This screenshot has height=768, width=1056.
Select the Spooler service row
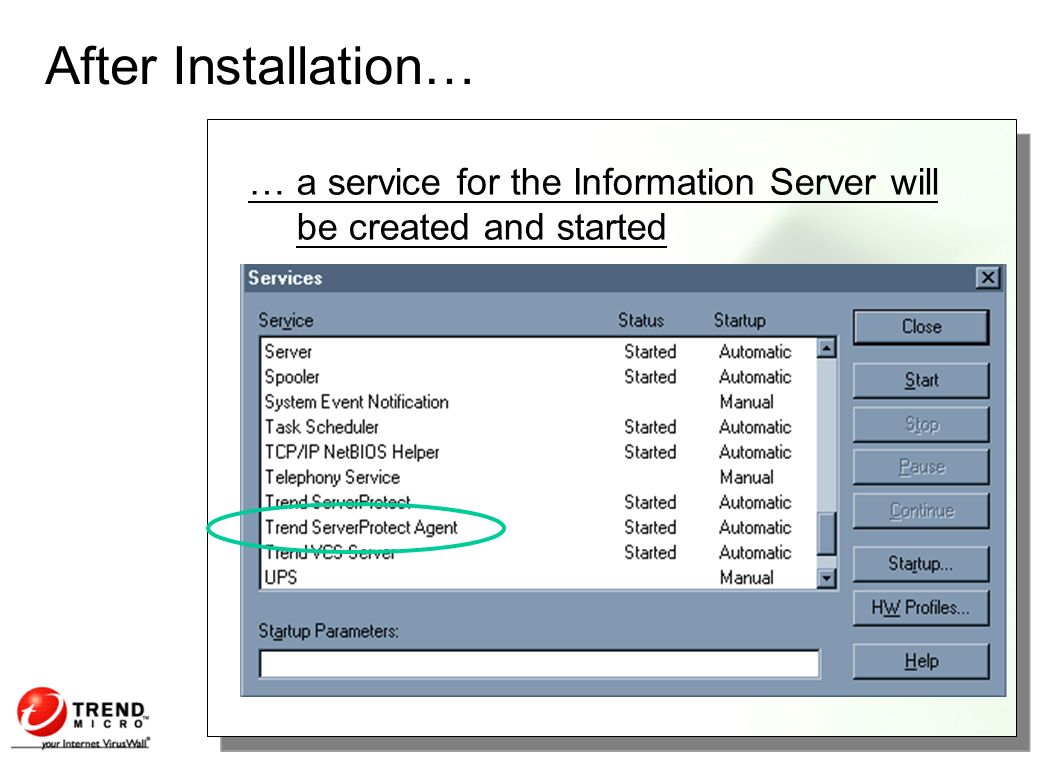pyautogui.click(x=538, y=377)
